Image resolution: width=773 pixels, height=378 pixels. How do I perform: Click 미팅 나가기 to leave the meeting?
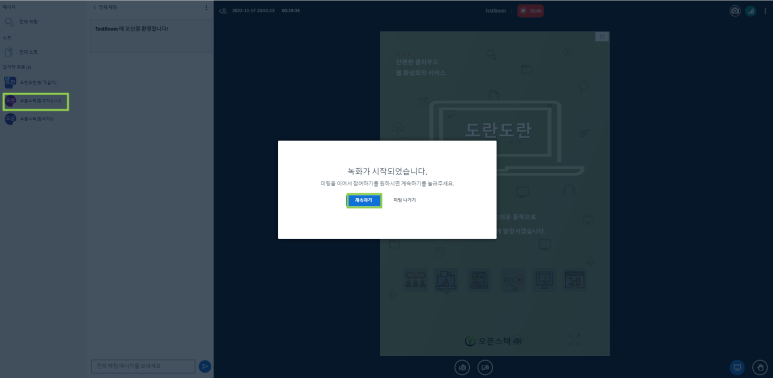404,201
